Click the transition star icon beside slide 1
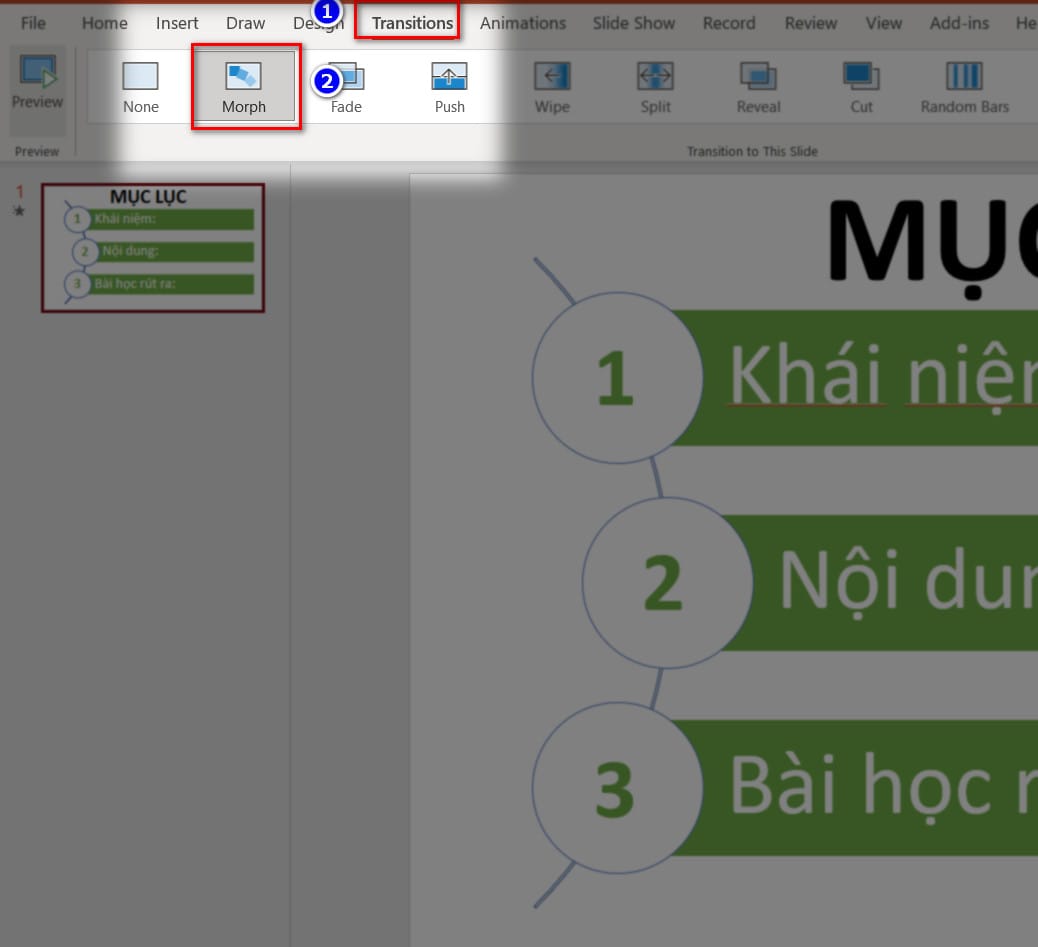 pyautogui.click(x=19, y=211)
